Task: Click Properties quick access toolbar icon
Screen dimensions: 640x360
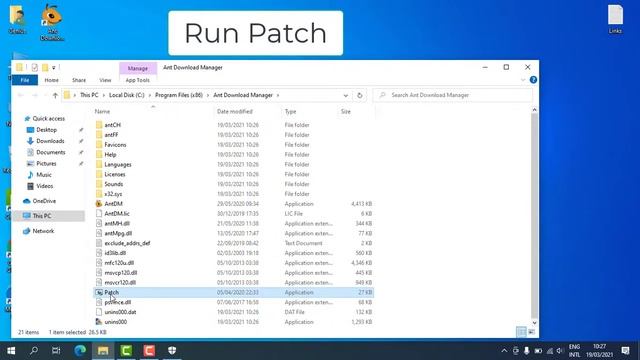Action: pos(35,67)
